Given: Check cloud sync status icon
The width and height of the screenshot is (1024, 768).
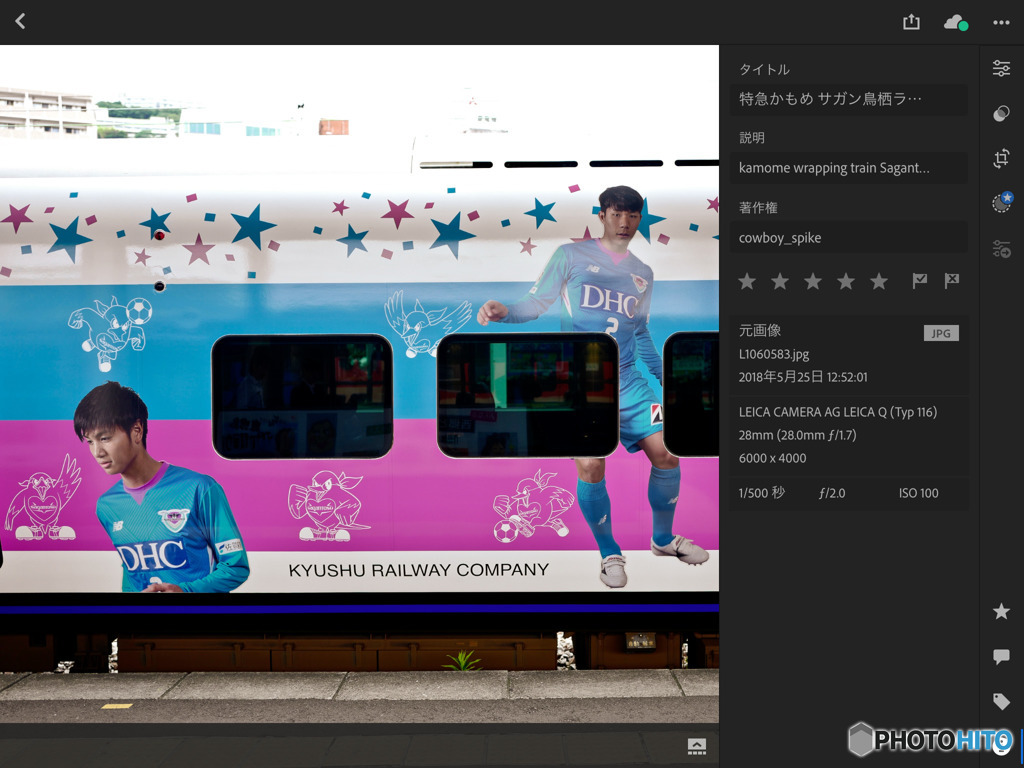Looking at the screenshot, I should 955,23.
